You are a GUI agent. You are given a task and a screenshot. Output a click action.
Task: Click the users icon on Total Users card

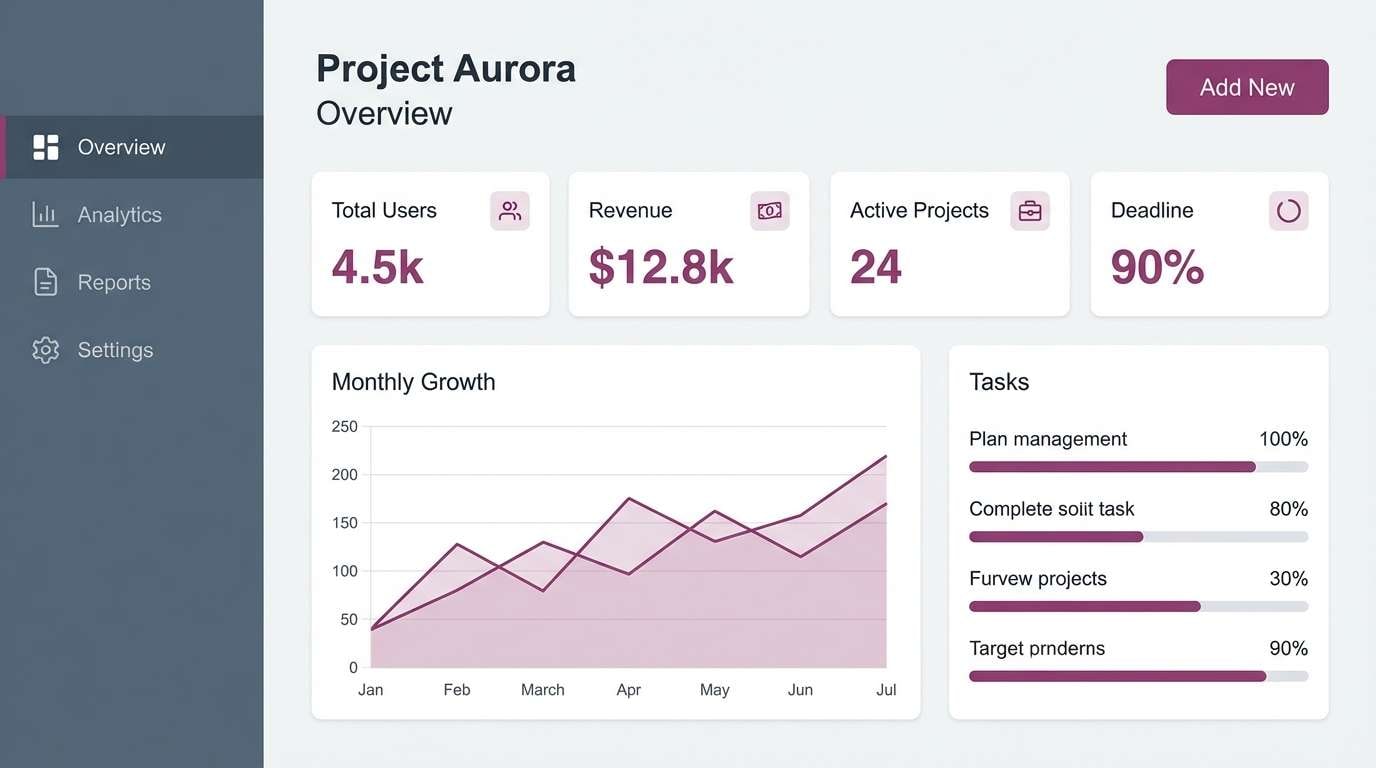pos(510,210)
